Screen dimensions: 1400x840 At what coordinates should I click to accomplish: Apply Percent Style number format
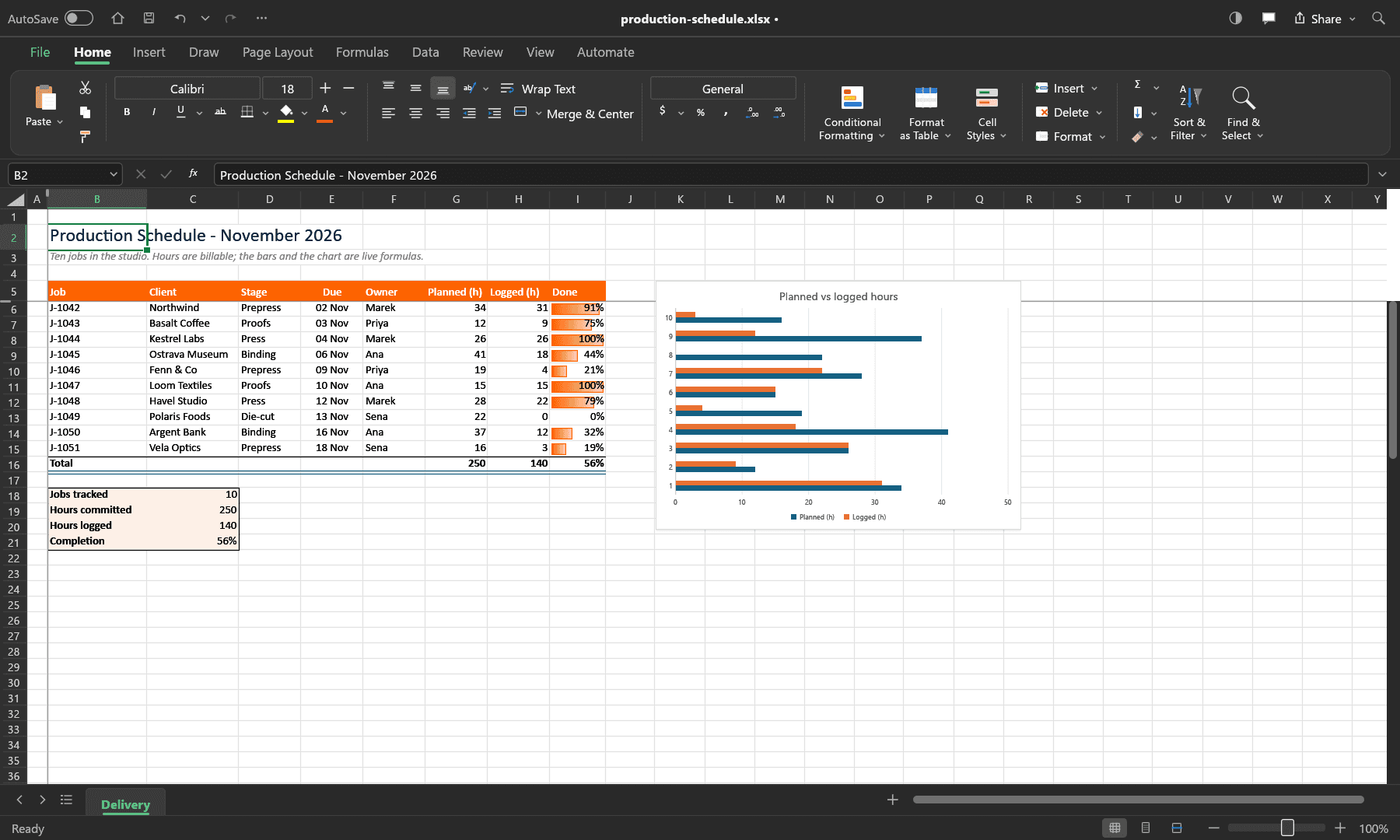point(701,113)
